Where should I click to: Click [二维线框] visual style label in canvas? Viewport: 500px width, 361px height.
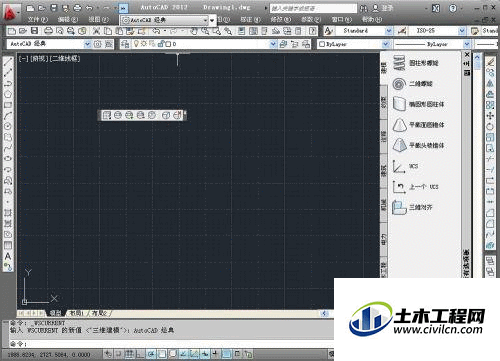66,59
